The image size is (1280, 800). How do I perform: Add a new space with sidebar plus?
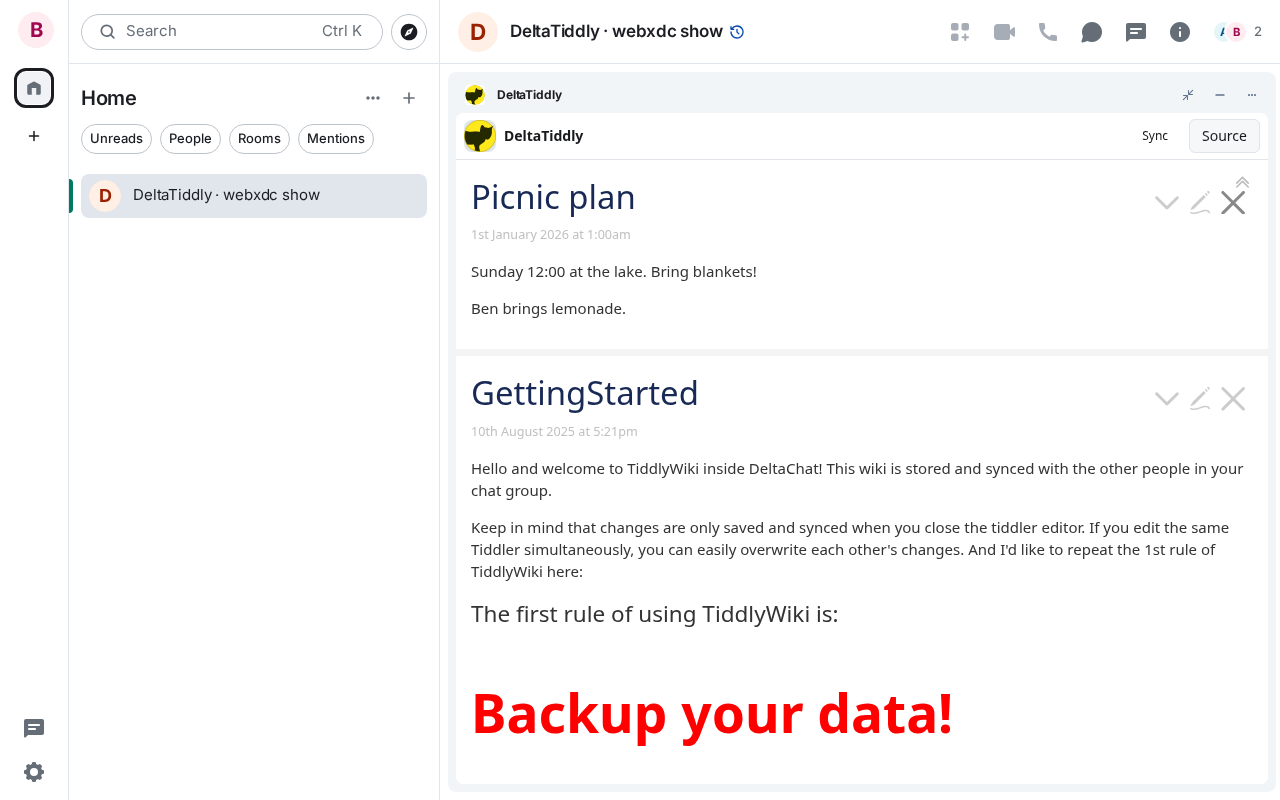(x=34, y=136)
